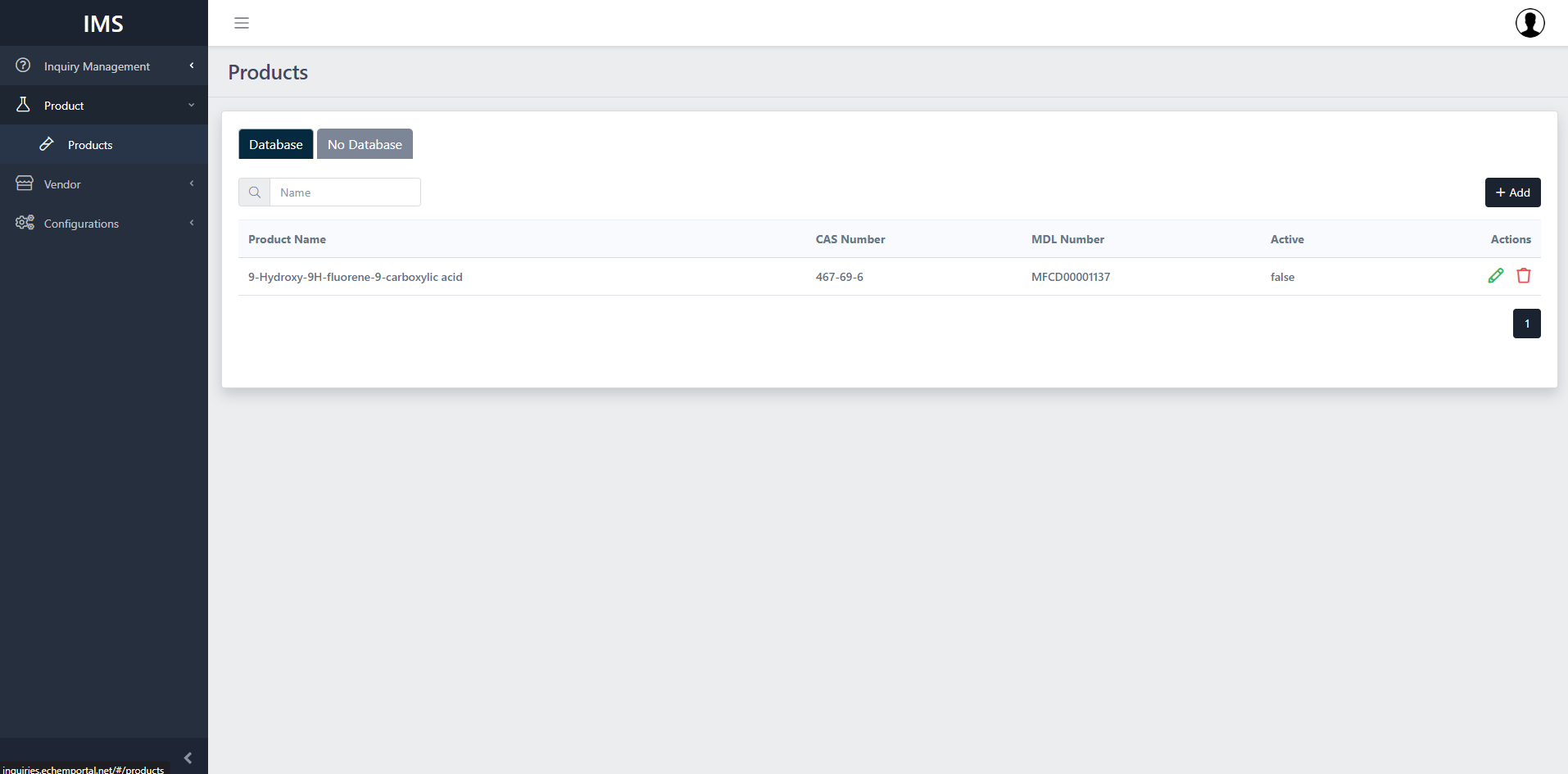Viewport: 1568px width, 774px height.
Task: Open Products in the sidebar
Action: 90,145
